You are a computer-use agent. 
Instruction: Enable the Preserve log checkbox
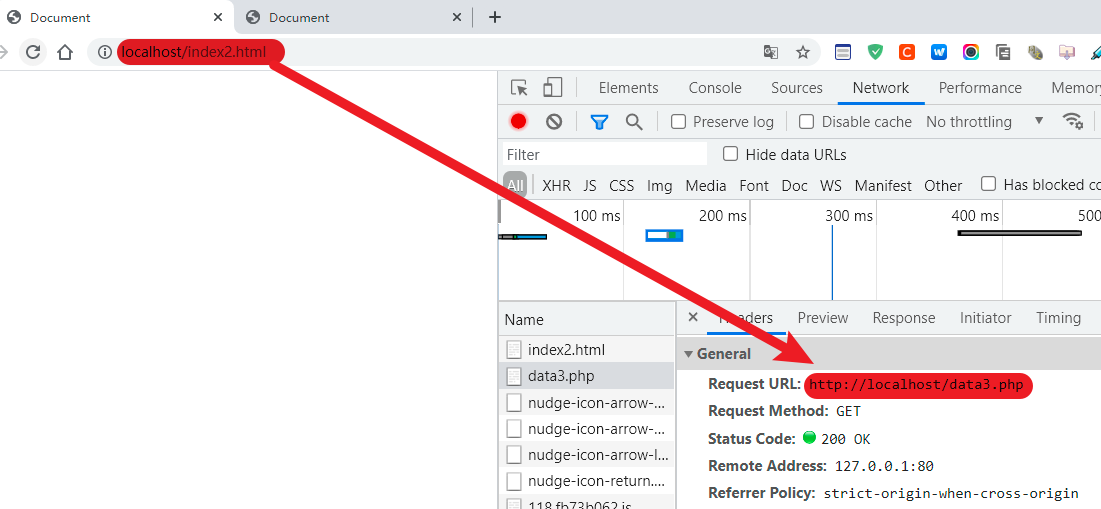tap(678, 122)
